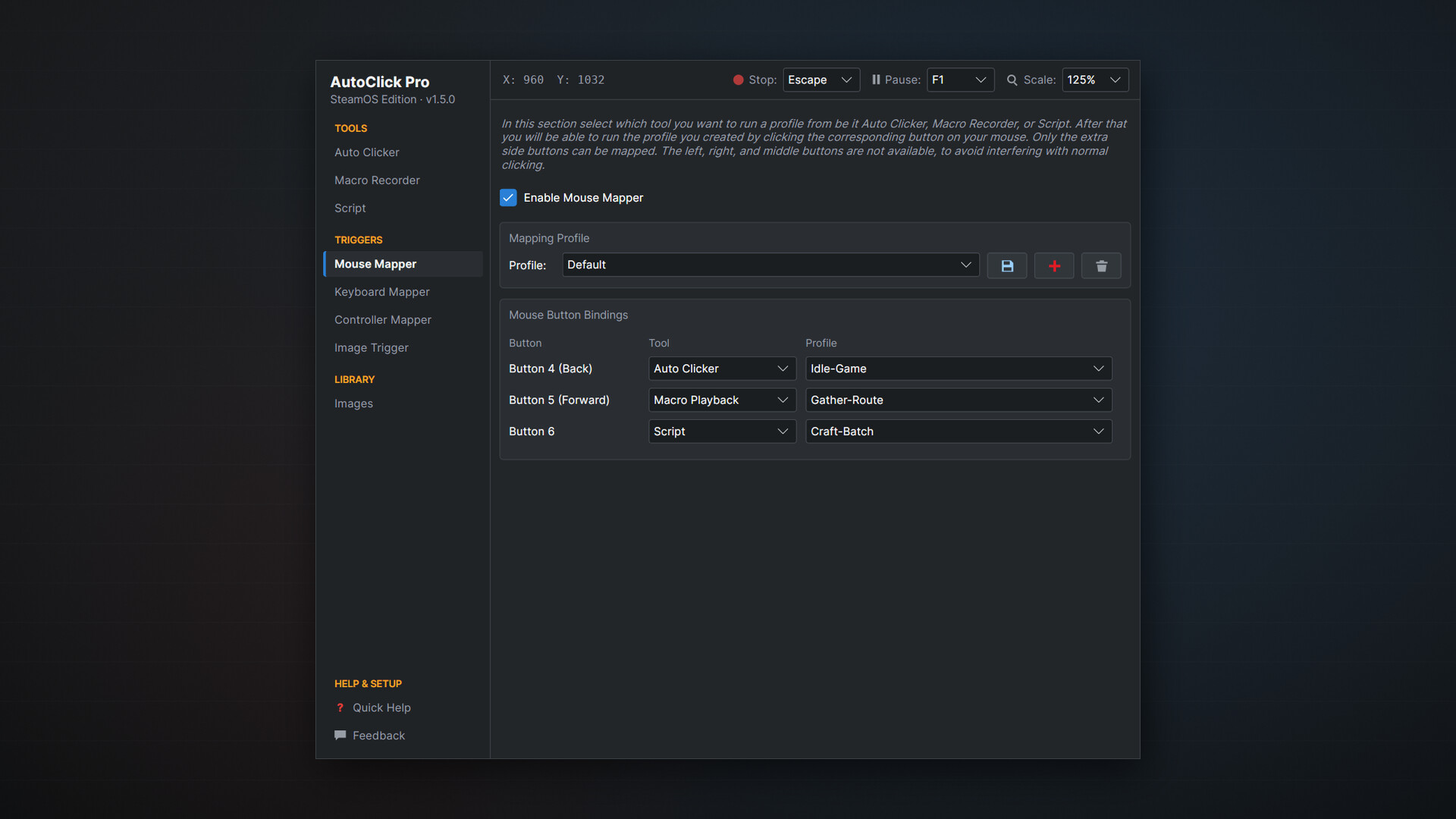Viewport: 1456px width, 819px height.
Task: Add a new mapping profile with the plus icon
Action: click(1054, 266)
